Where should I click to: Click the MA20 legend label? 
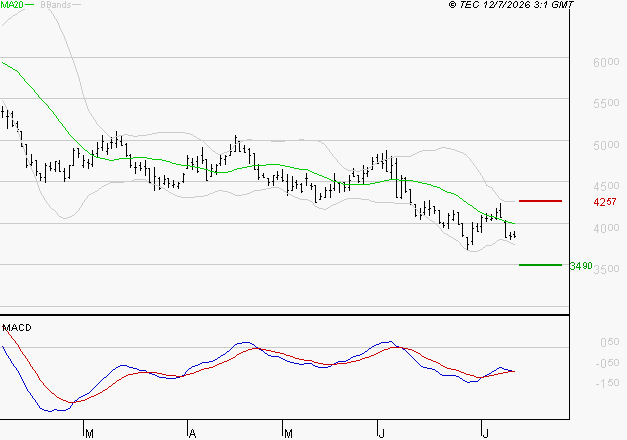(12, 5)
